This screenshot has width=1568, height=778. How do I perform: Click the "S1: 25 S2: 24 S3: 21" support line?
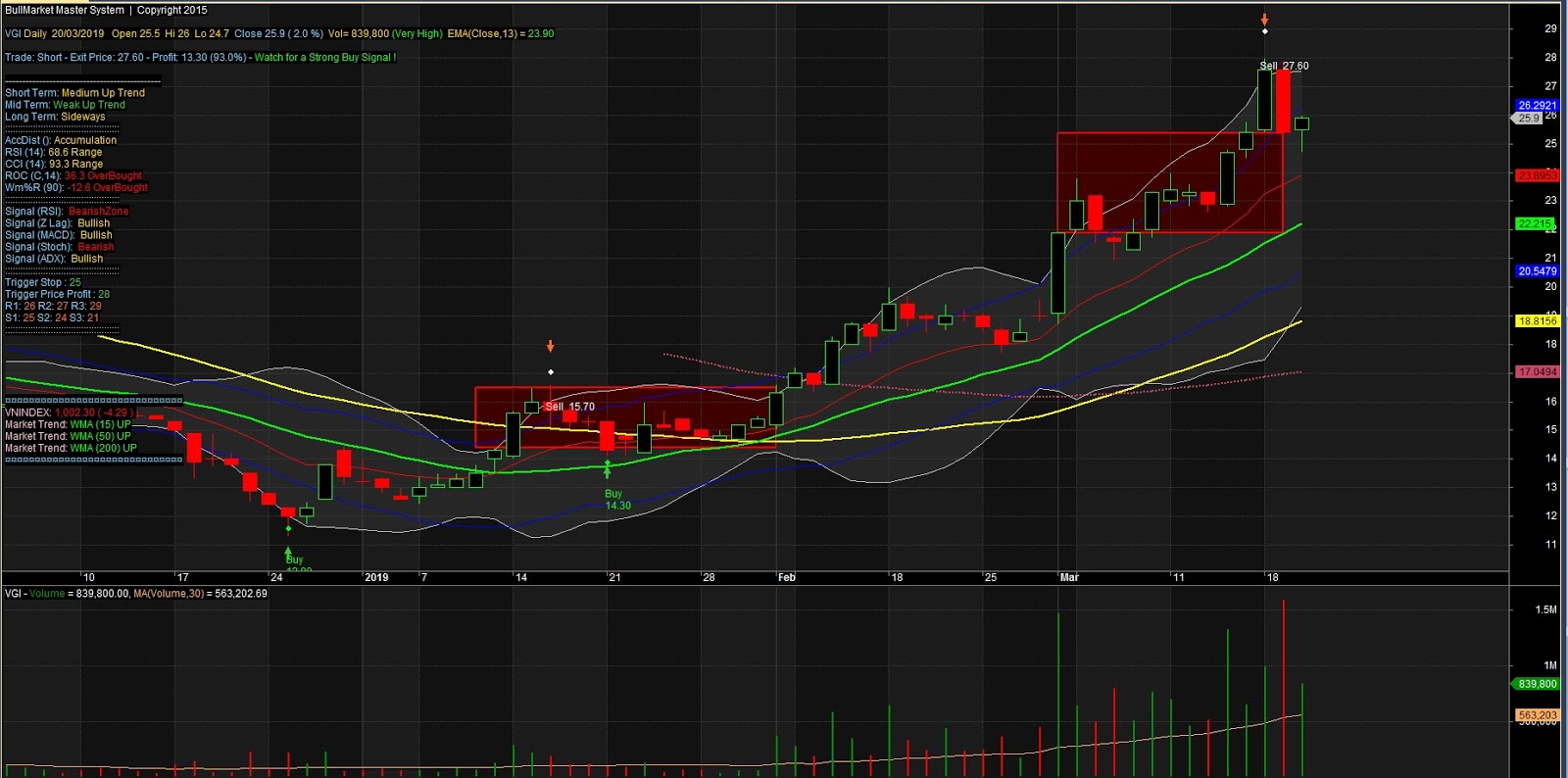52,317
